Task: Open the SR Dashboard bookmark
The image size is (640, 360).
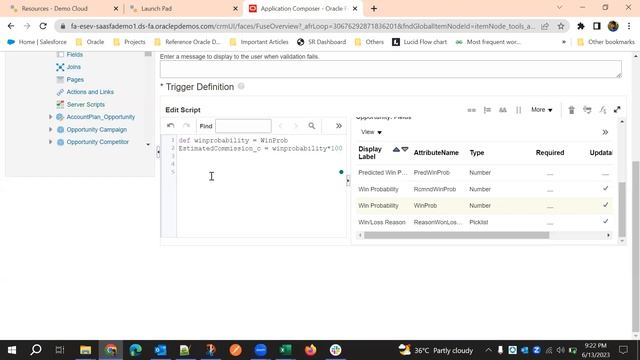Action: point(322,42)
